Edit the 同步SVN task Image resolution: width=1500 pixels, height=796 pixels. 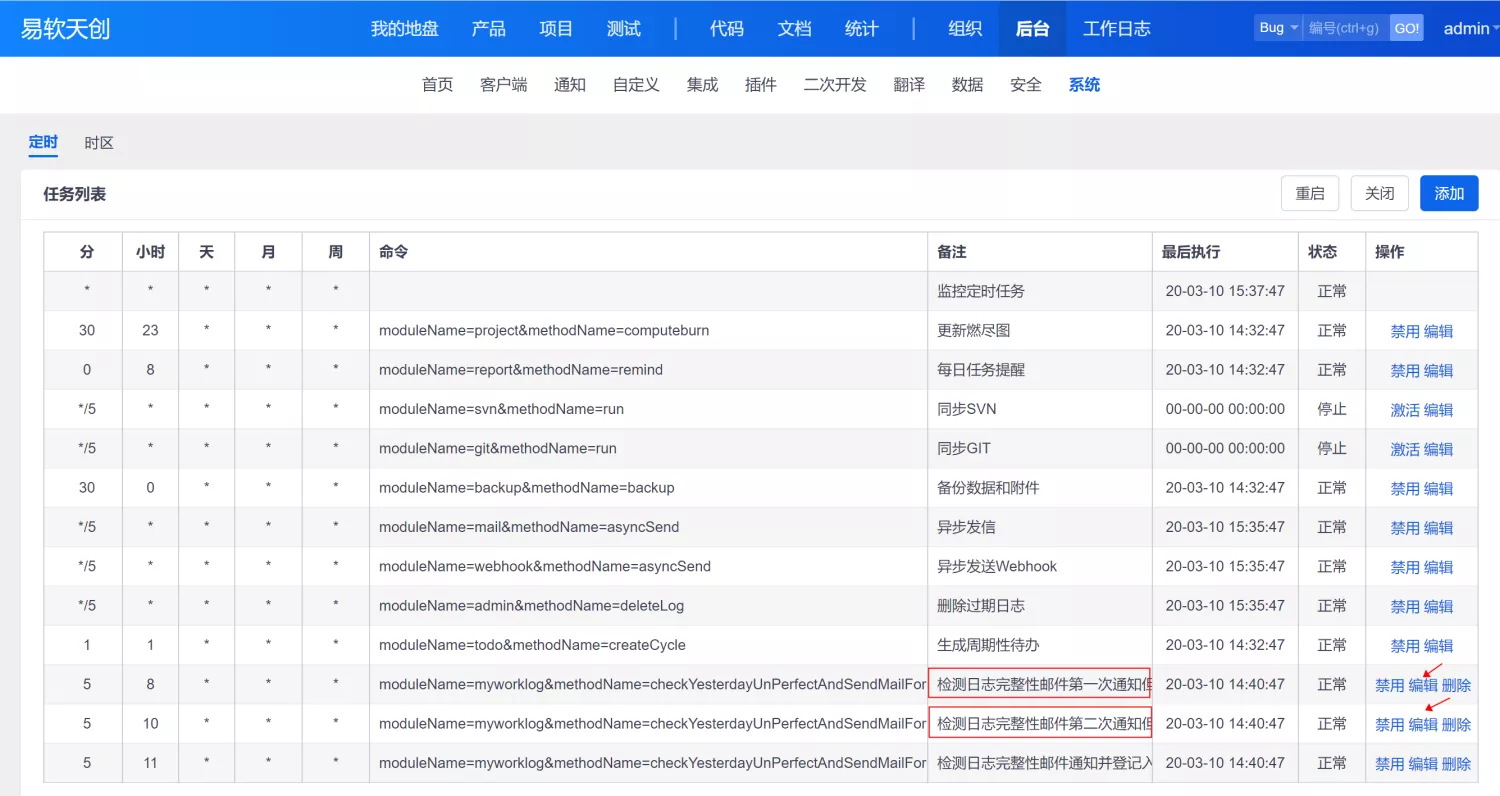coord(1439,410)
